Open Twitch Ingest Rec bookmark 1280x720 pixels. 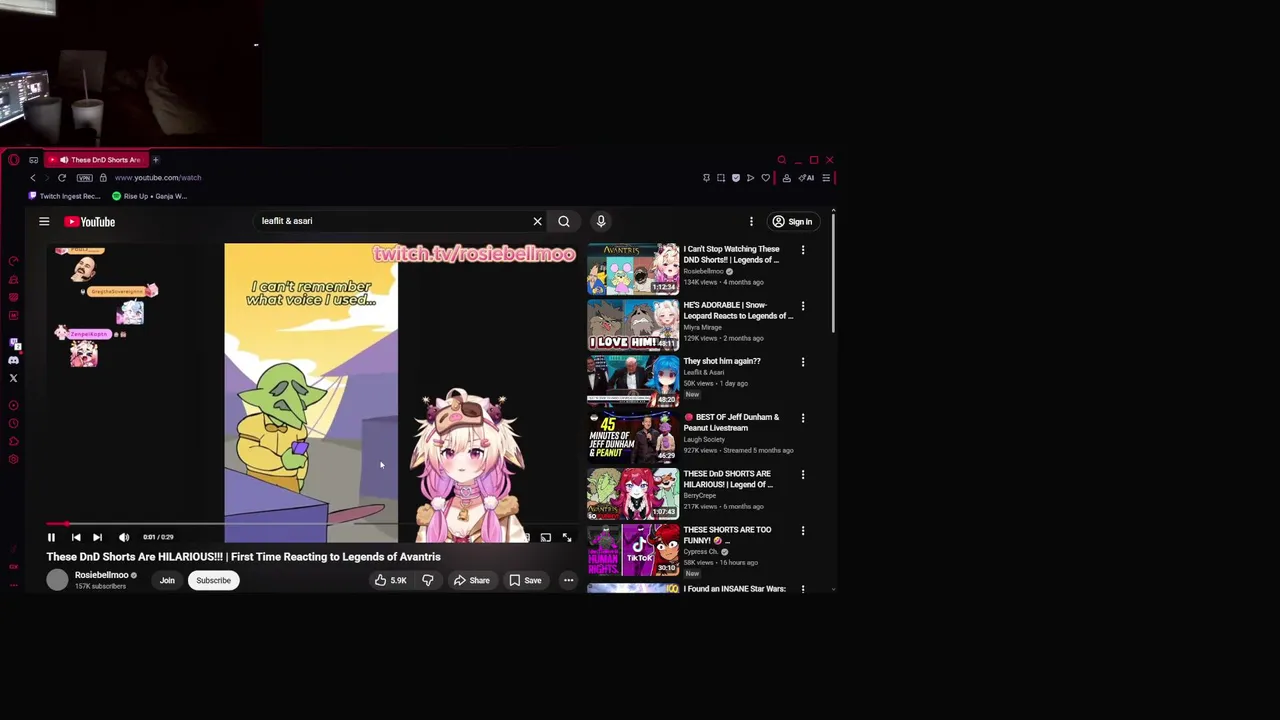[x=65, y=196]
